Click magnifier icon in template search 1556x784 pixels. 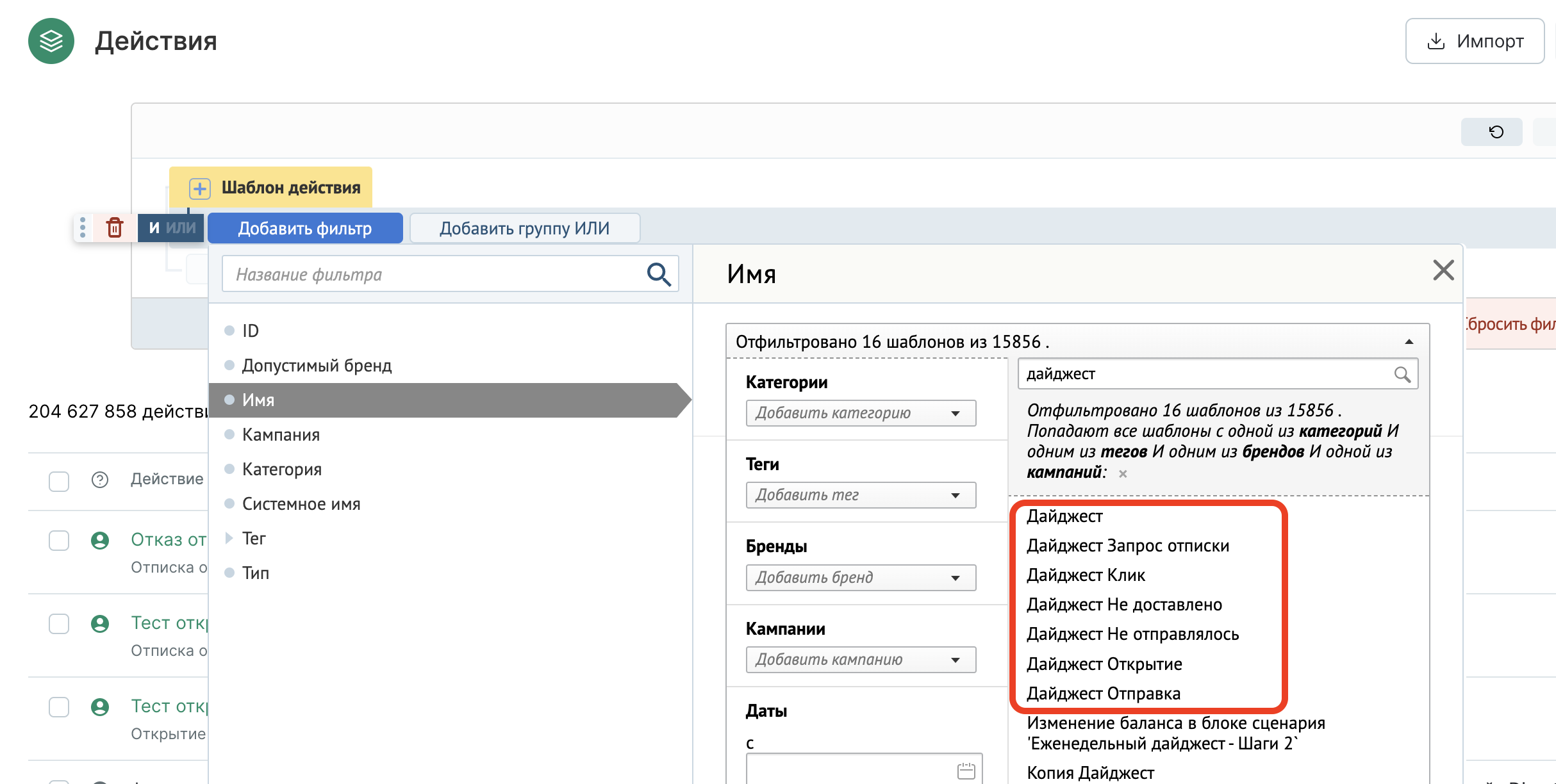1402,374
